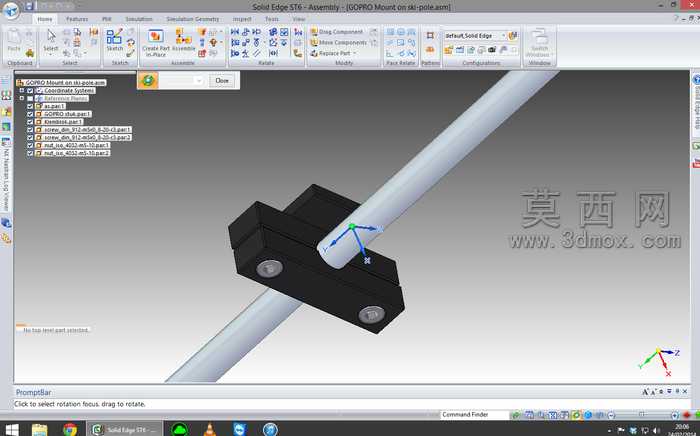Toggle GOPRO stuk.par:1 checkbox
Screen dimensions: 700x436
coord(30,114)
